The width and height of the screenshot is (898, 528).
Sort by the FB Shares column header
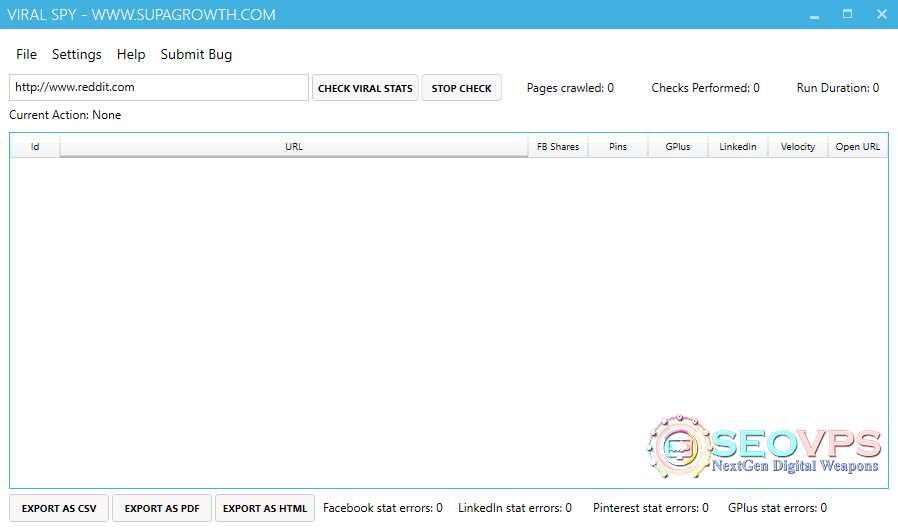point(558,147)
